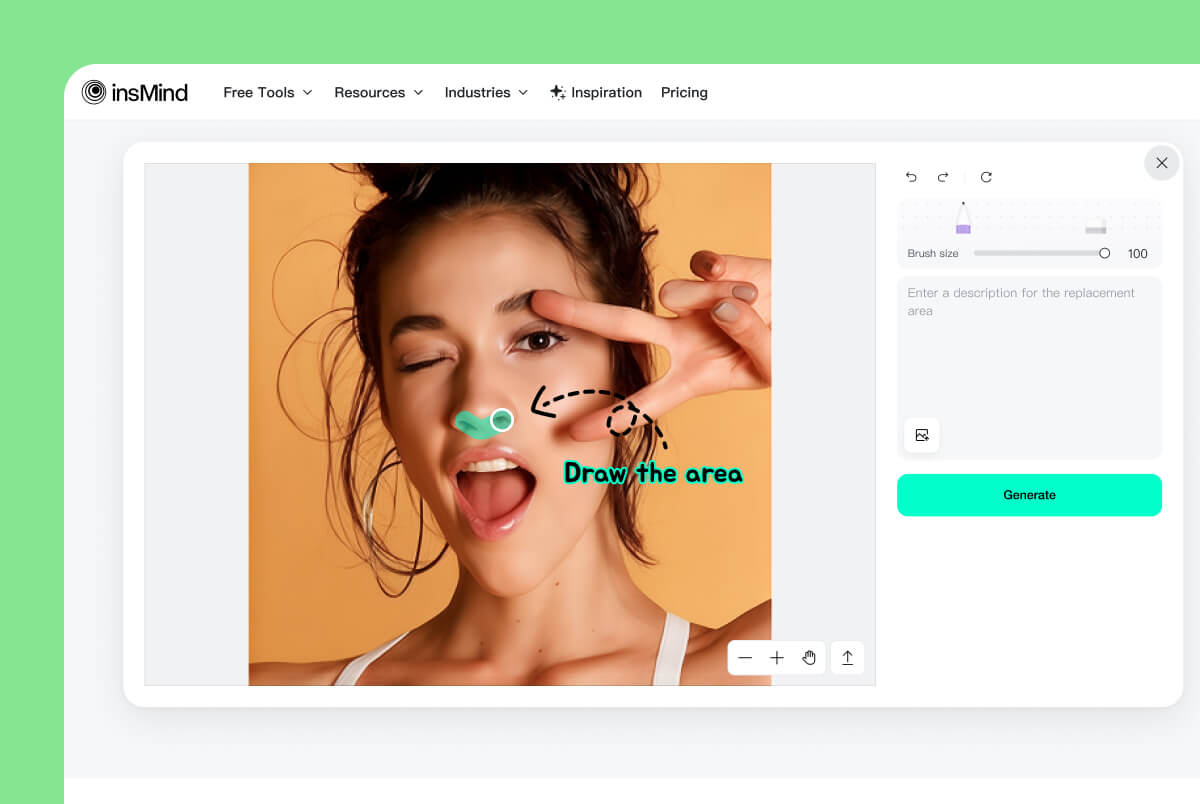
Task: Zoom in the canvas with the plus icon
Action: tap(777, 658)
